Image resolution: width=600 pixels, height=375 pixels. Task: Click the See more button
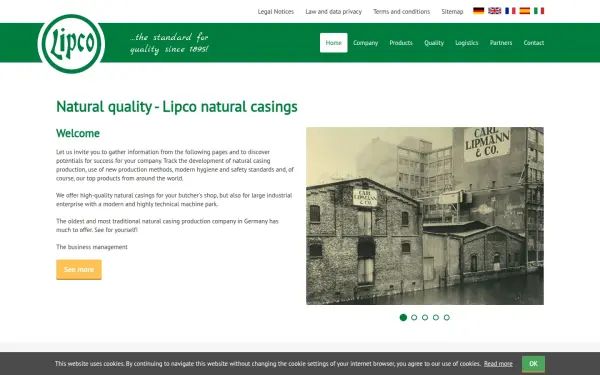[x=79, y=269]
